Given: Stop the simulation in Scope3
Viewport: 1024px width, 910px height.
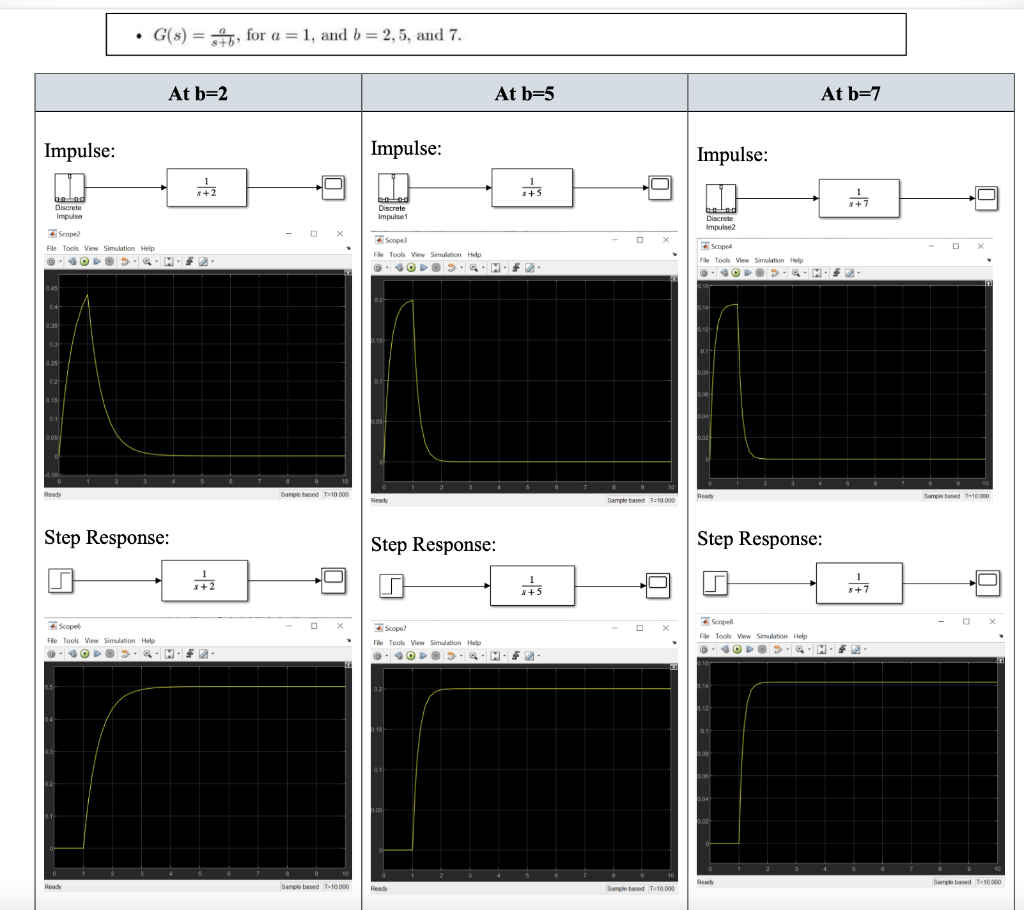Looking at the screenshot, I should 435,267.
